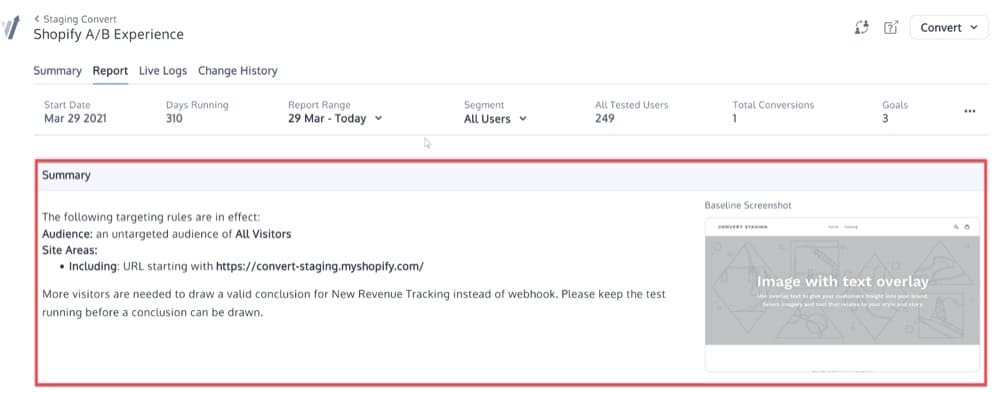Open the convert-staging.myshopify.com URL link
The width and height of the screenshot is (1000, 393).
[x=320, y=266]
